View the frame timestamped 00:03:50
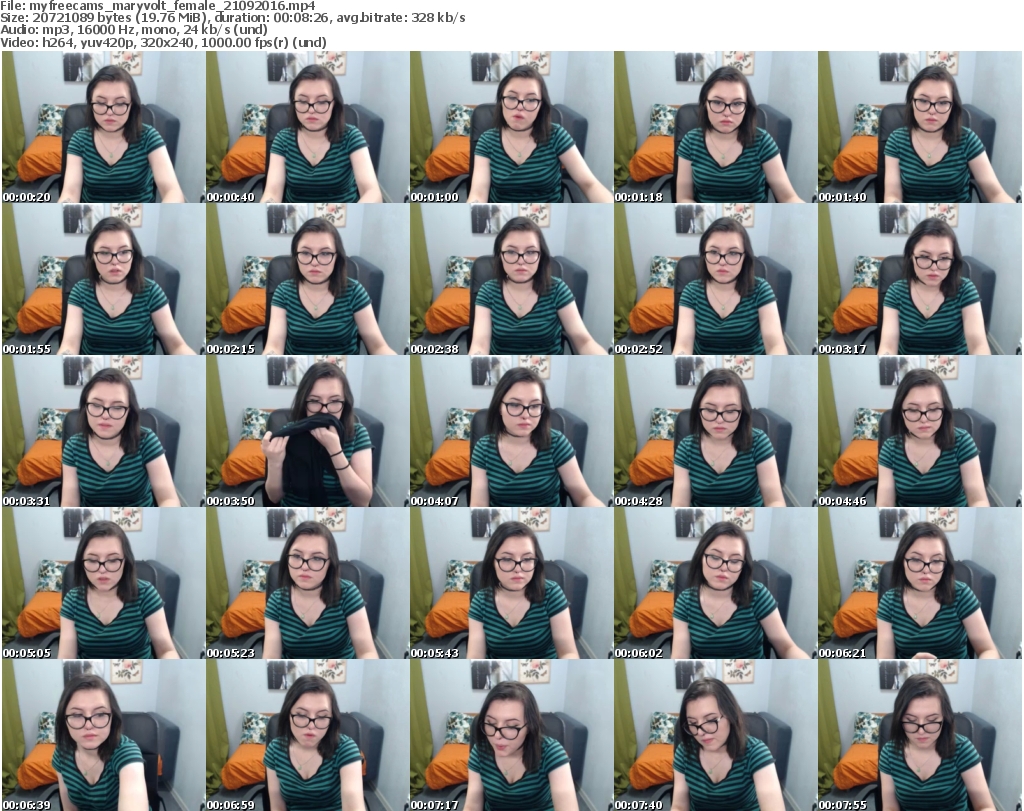This screenshot has height=811, width=1024. coord(308,432)
